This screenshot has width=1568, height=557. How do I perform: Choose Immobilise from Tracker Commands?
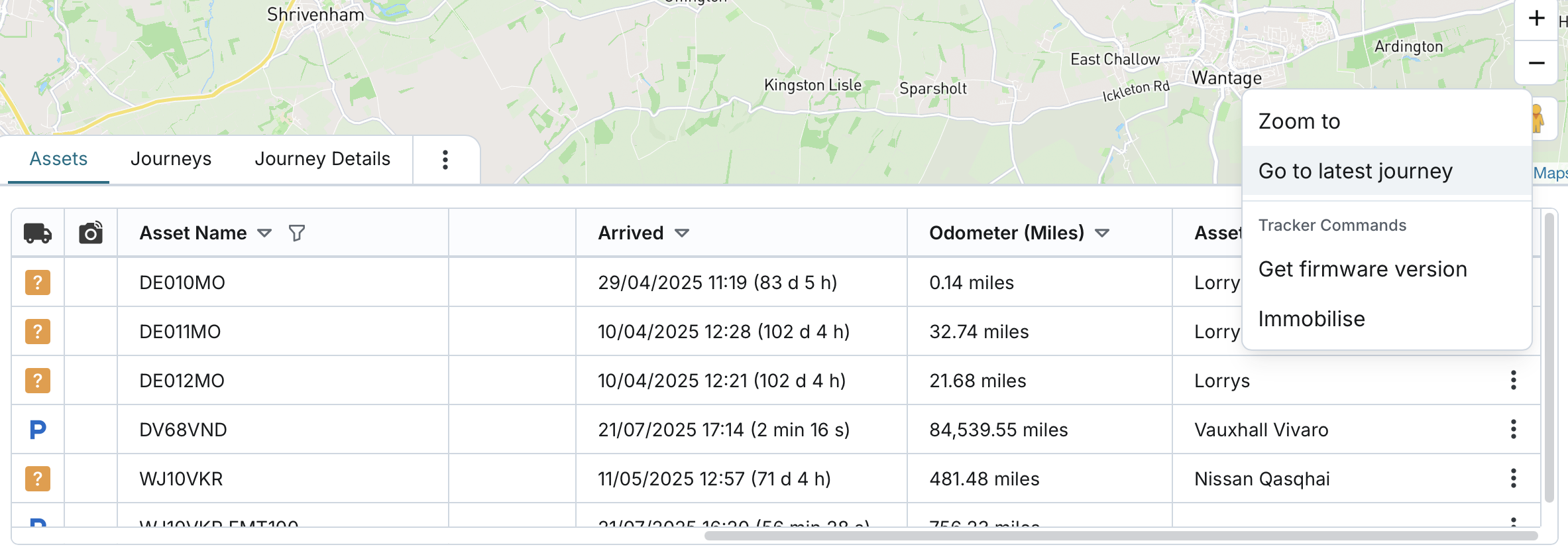1312,319
